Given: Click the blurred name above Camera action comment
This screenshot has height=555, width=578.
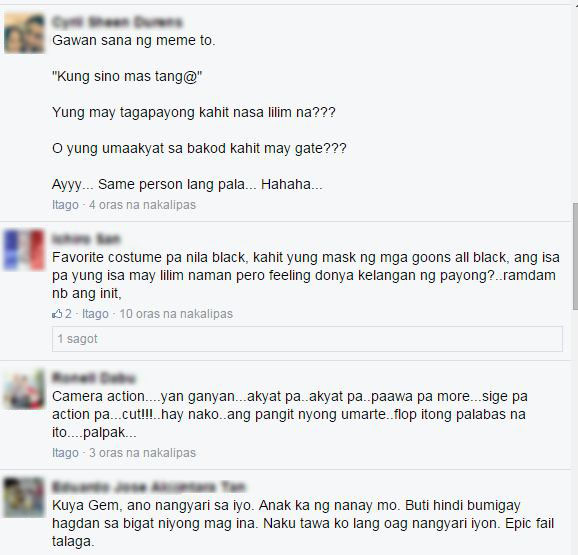Looking at the screenshot, I should coord(94,378).
